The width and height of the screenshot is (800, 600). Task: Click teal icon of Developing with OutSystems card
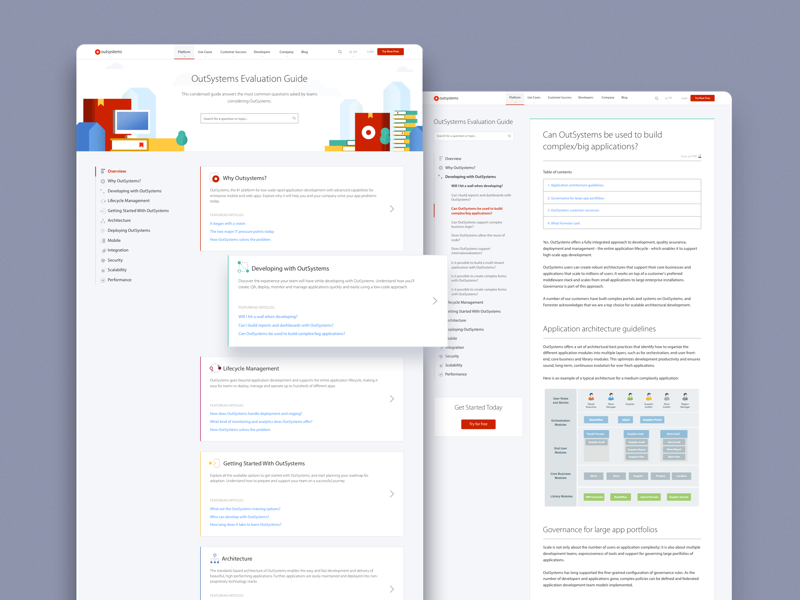coord(243,266)
